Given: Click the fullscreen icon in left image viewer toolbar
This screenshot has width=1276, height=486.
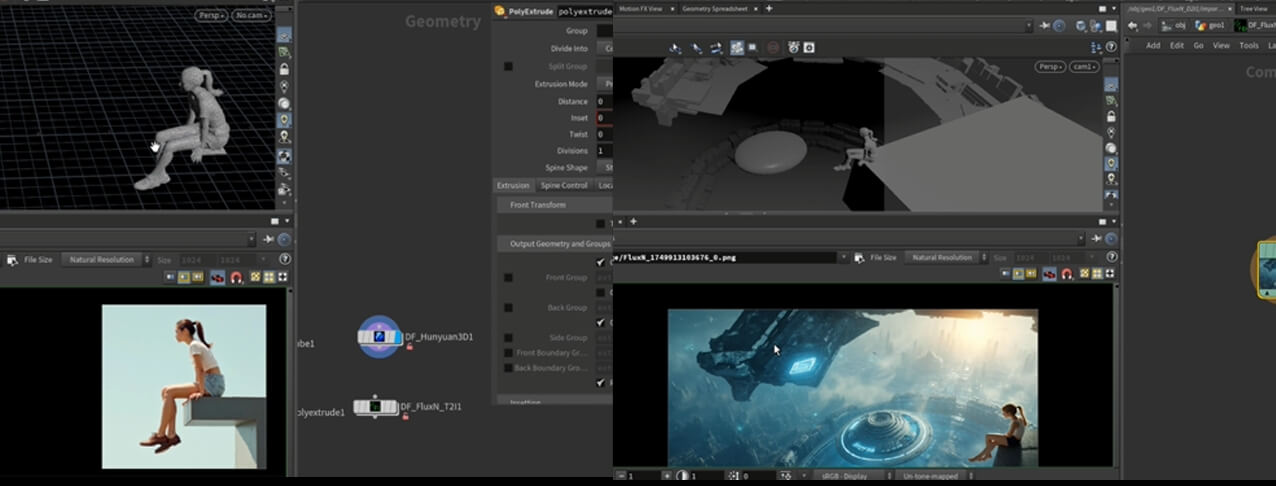Looking at the screenshot, I should point(283,277).
